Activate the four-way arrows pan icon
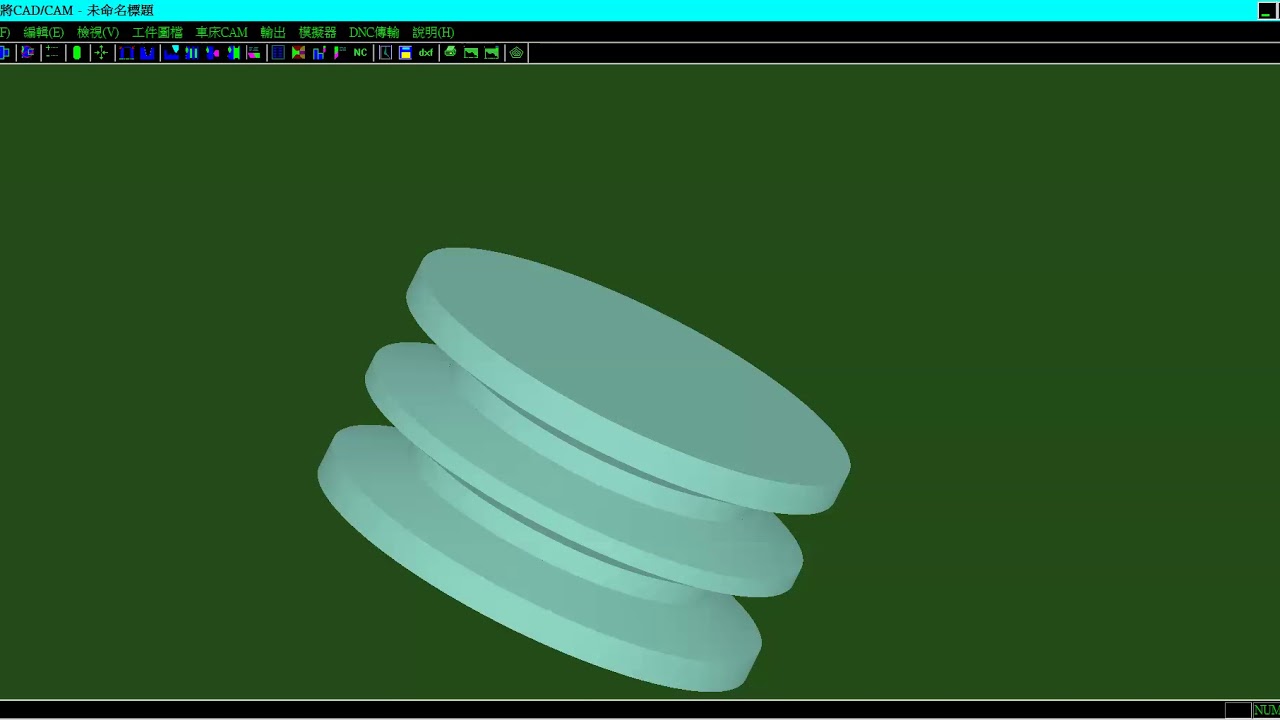 point(101,53)
